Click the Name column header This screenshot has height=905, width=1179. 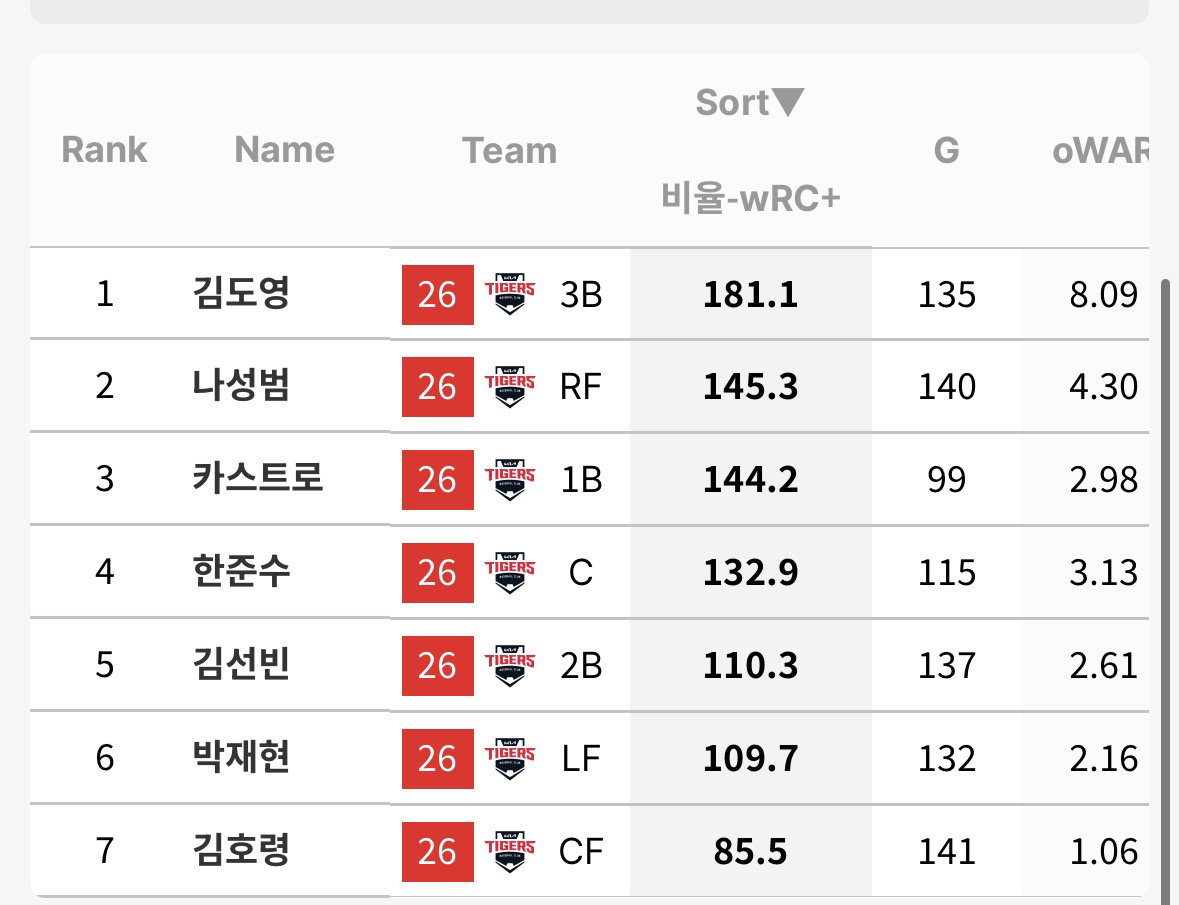[285, 150]
